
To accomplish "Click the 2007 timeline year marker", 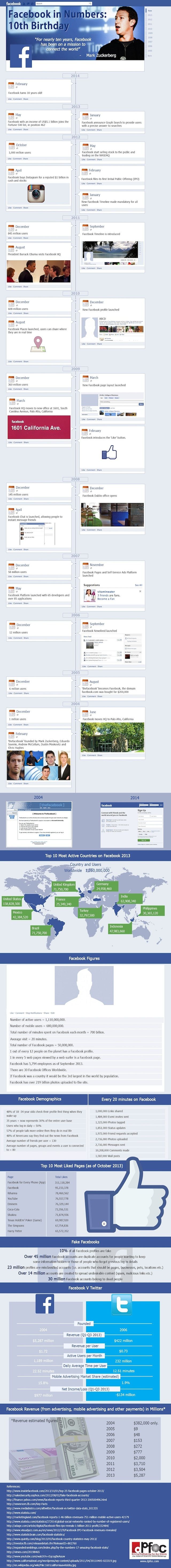I will pos(75,556).
